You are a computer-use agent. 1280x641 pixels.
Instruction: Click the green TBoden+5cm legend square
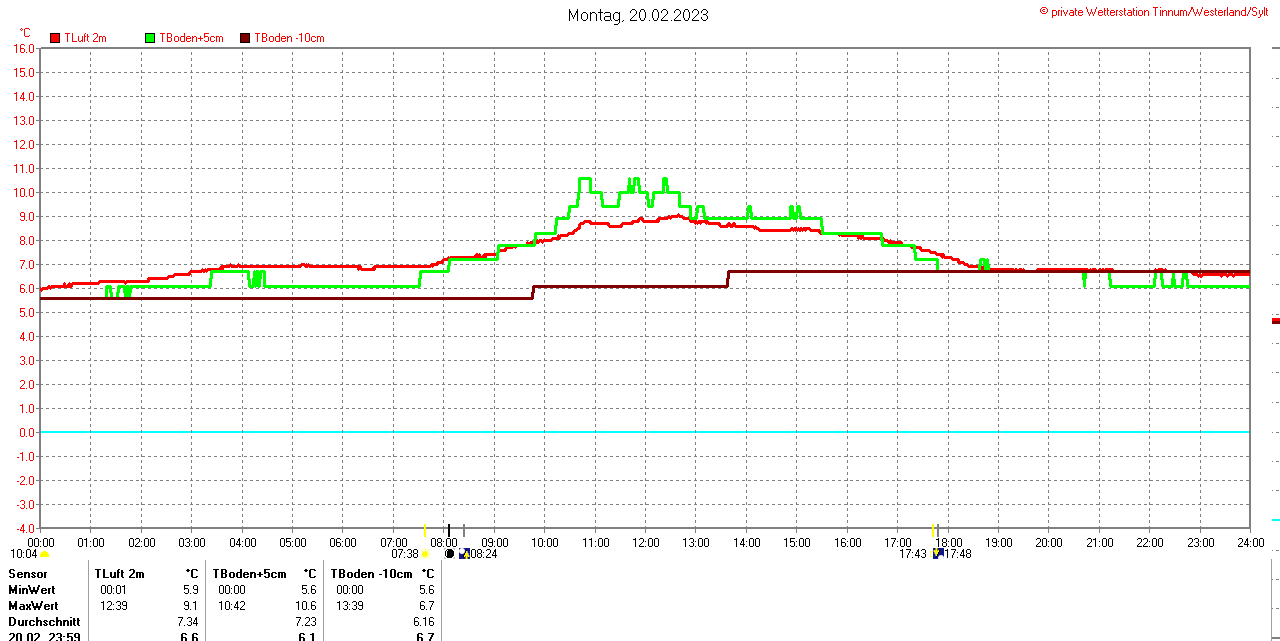(x=150, y=38)
